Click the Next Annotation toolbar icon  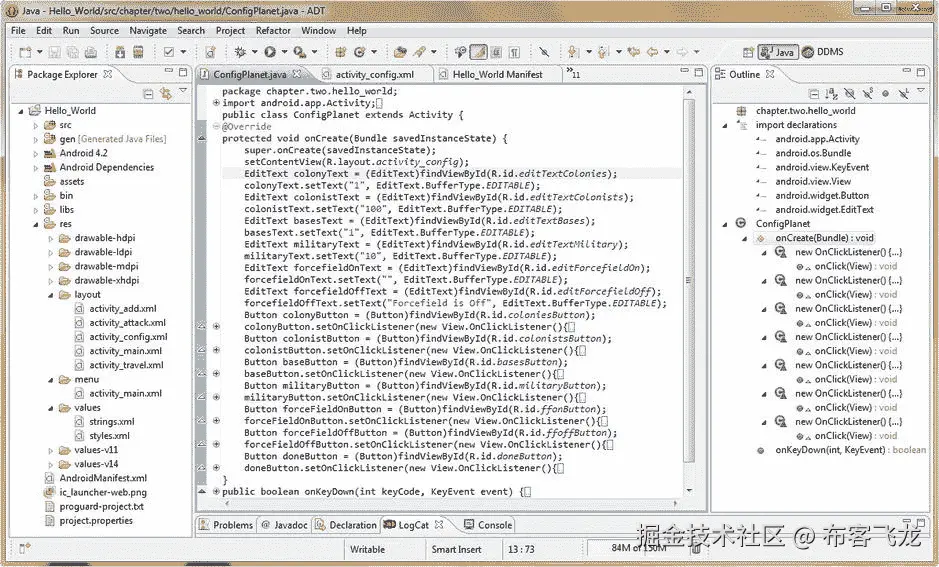point(573,52)
